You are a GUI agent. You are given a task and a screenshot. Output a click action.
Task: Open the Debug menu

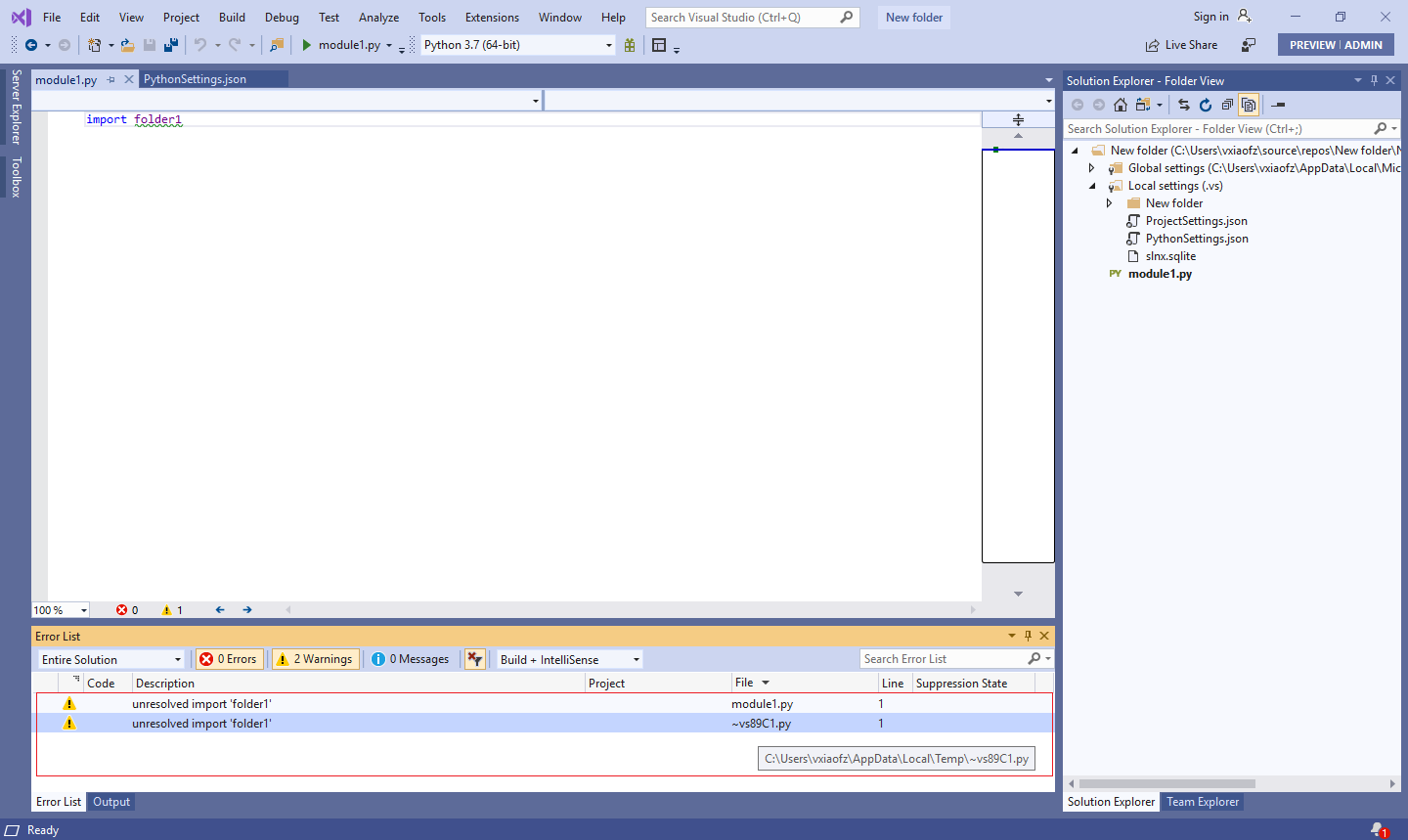tap(282, 17)
